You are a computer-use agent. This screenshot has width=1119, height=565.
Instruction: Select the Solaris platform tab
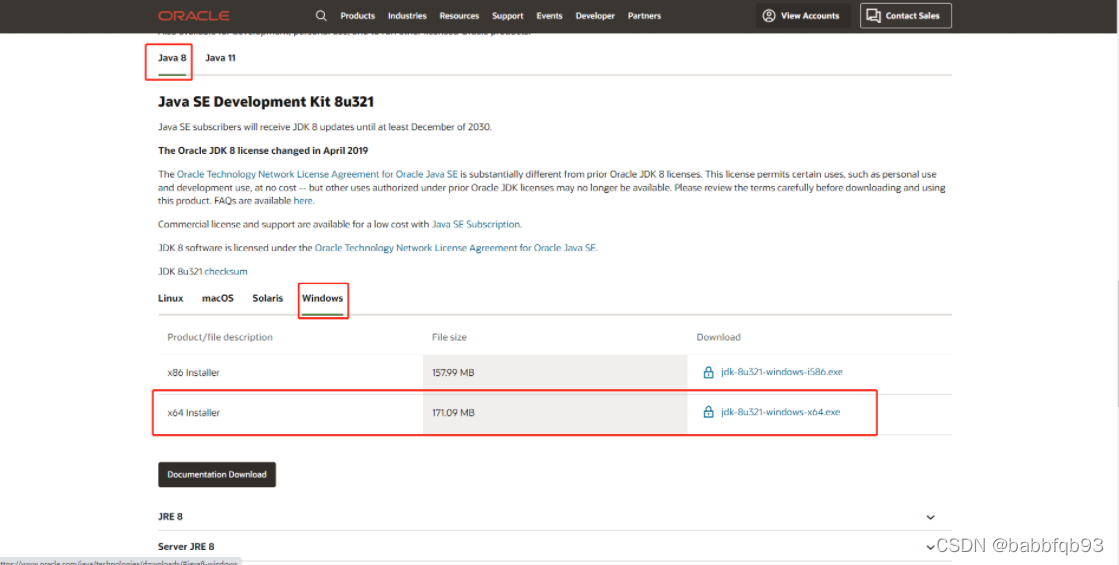[x=268, y=298]
